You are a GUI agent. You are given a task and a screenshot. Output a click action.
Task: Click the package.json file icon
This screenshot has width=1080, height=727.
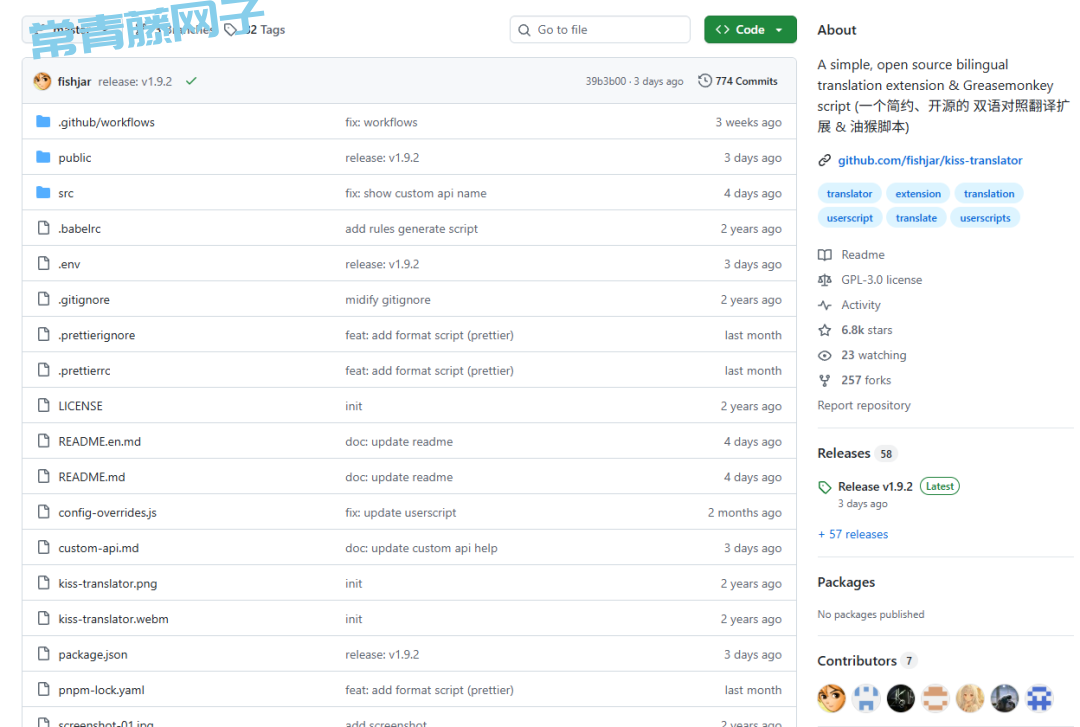click(43, 654)
